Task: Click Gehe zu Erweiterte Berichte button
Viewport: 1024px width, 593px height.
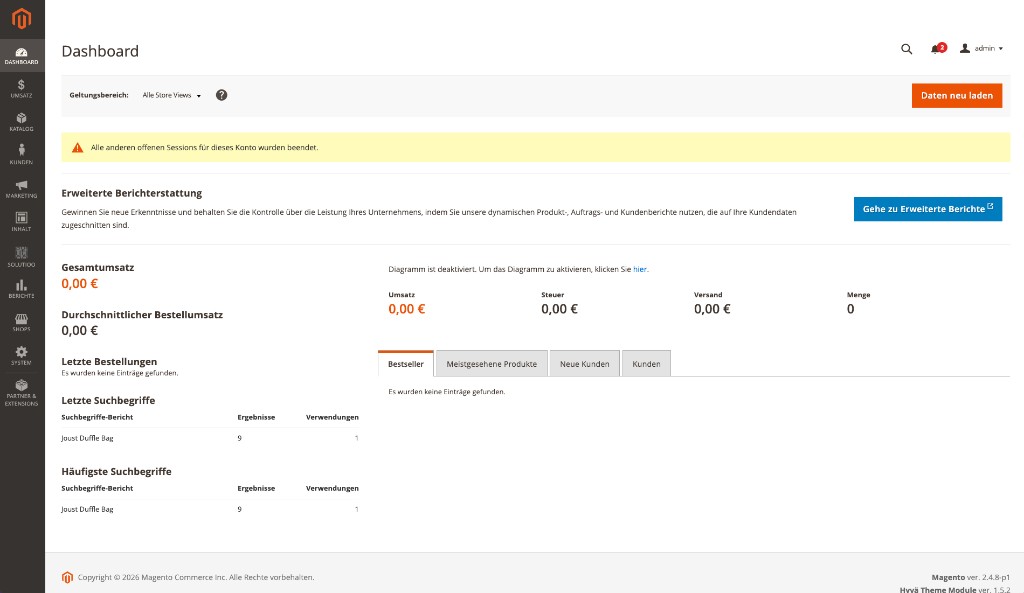Action: coord(927,209)
